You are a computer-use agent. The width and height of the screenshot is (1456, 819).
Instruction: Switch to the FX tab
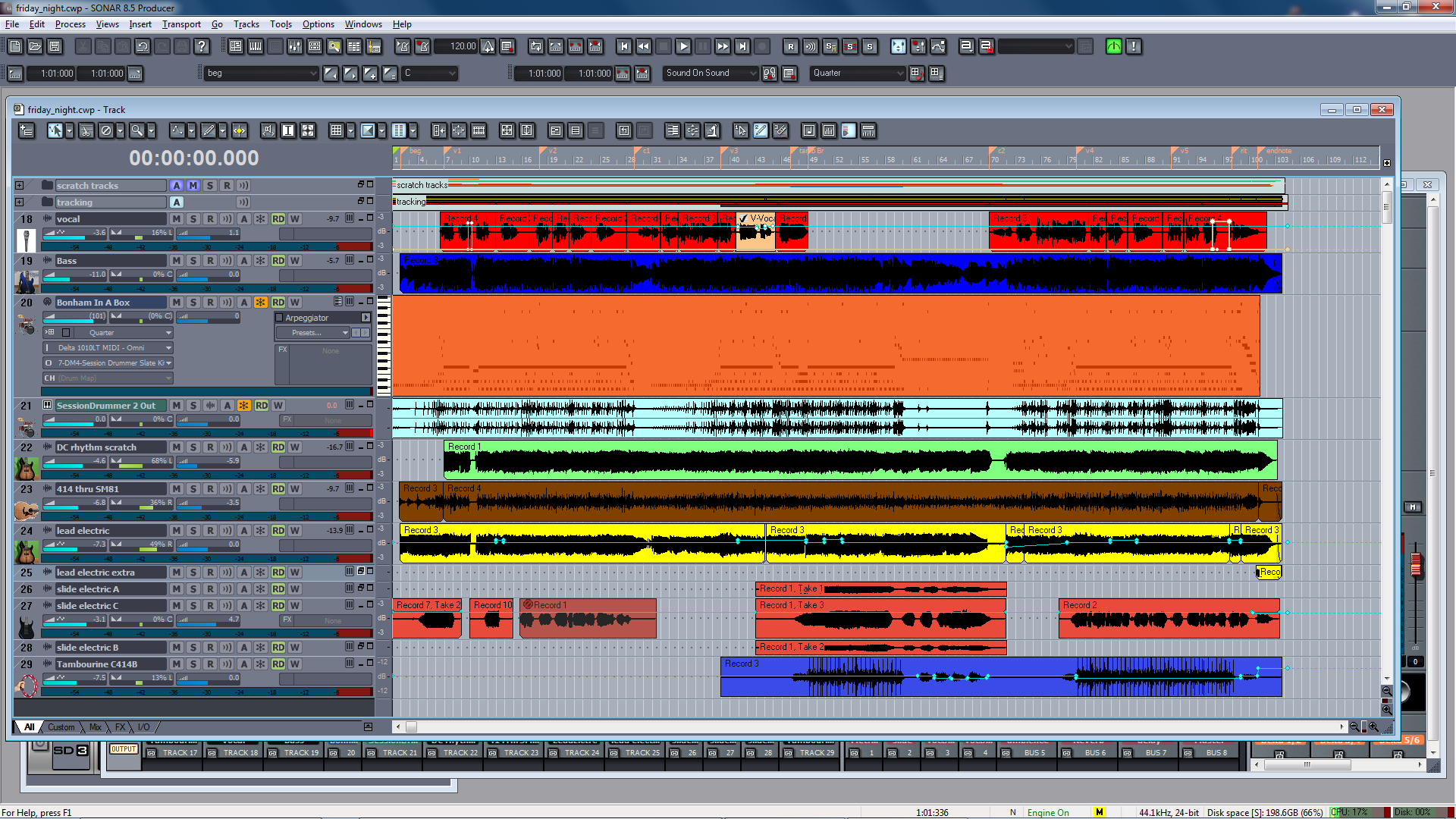[x=120, y=727]
